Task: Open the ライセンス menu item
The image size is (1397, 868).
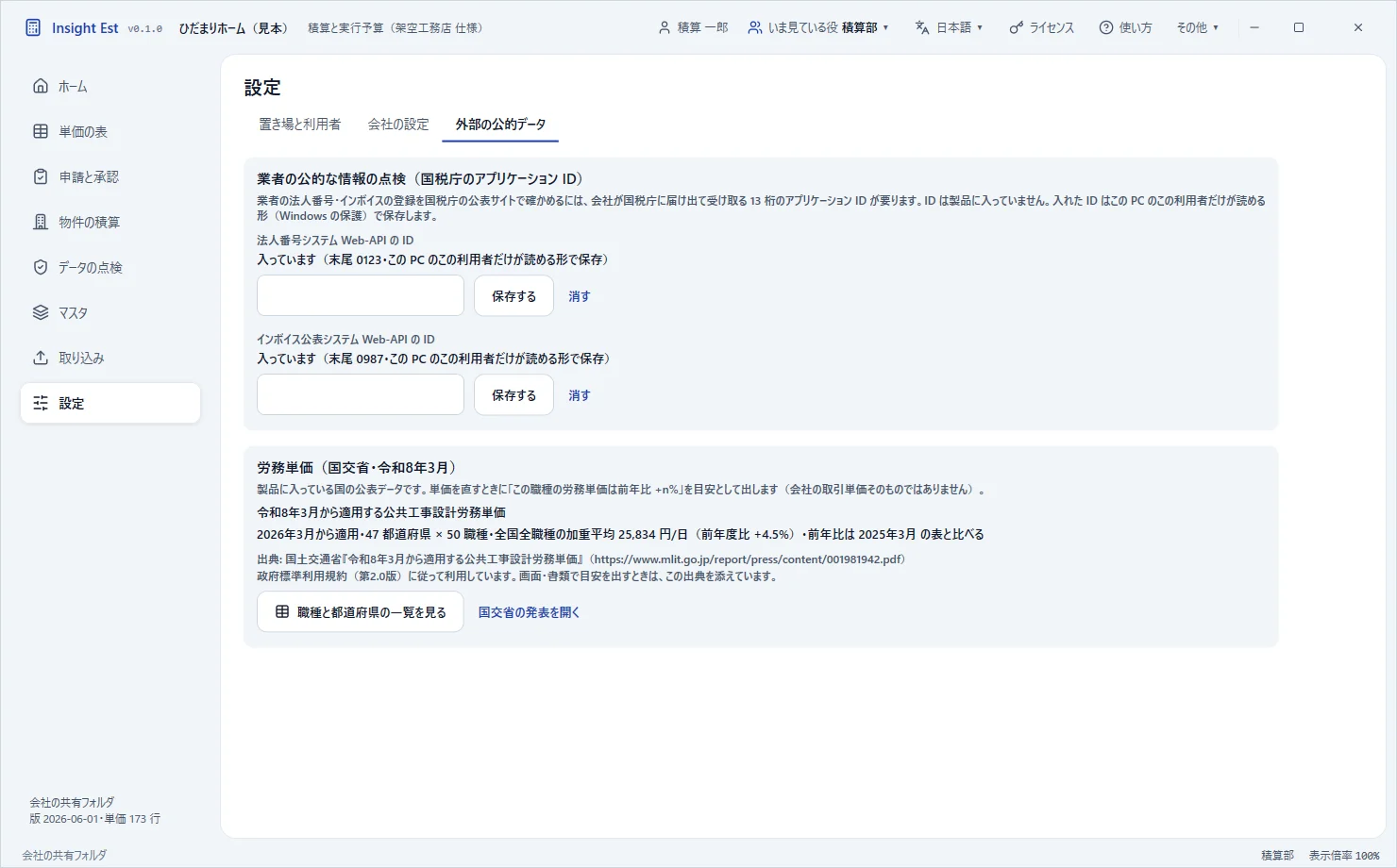Action: [1042, 27]
